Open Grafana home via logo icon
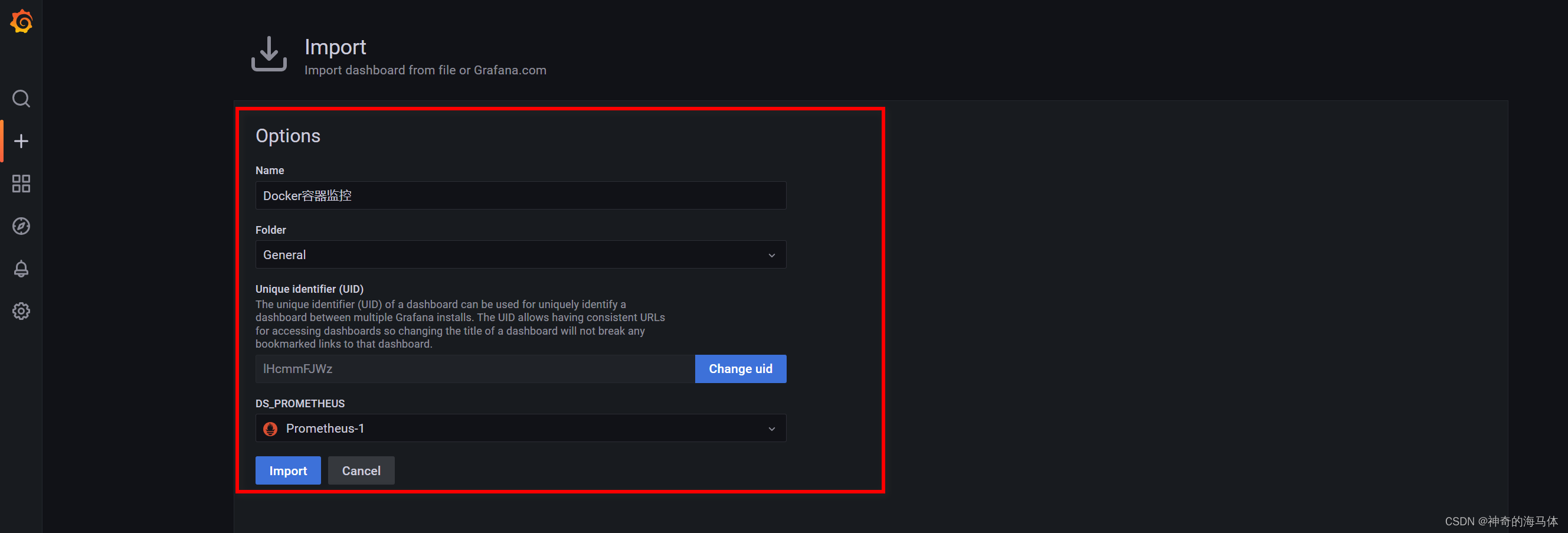1568x533 pixels. (x=21, y=21)
